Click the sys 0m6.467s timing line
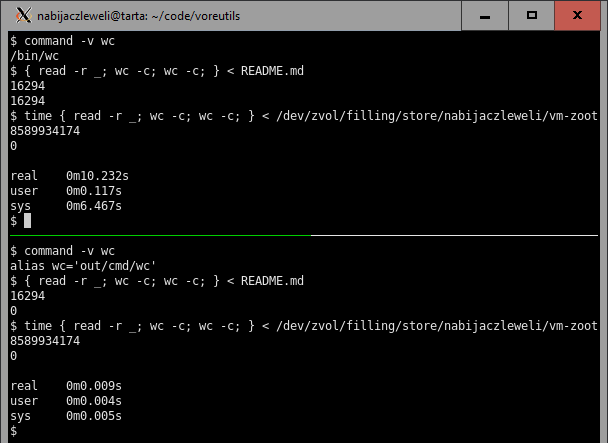The width and height of the screenshot is (608, 443). 66,205
